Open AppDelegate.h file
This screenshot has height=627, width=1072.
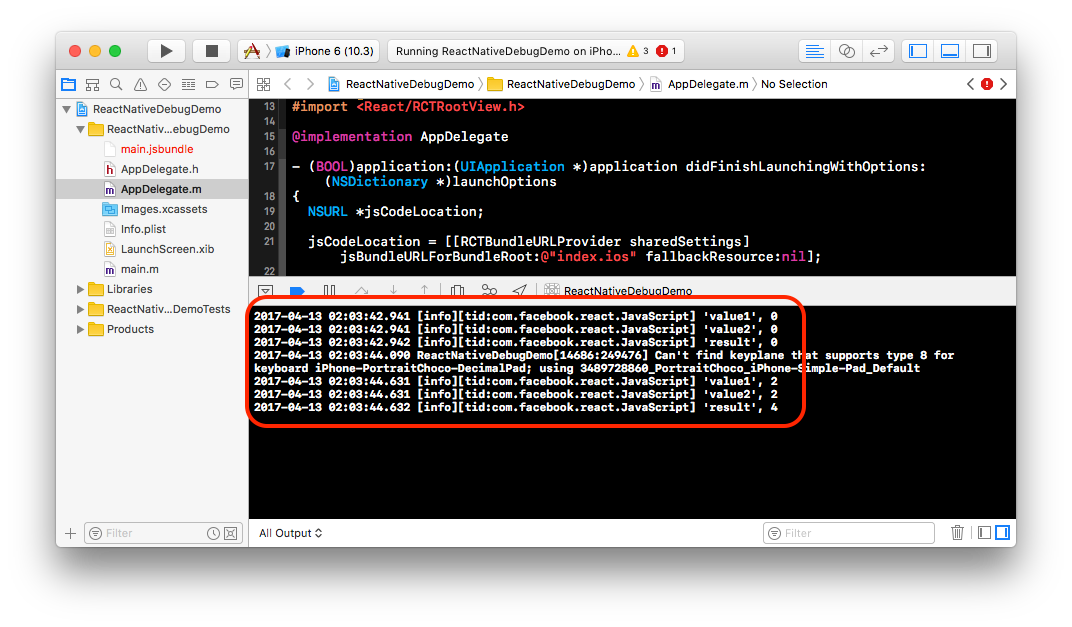[x=152, y=170]
